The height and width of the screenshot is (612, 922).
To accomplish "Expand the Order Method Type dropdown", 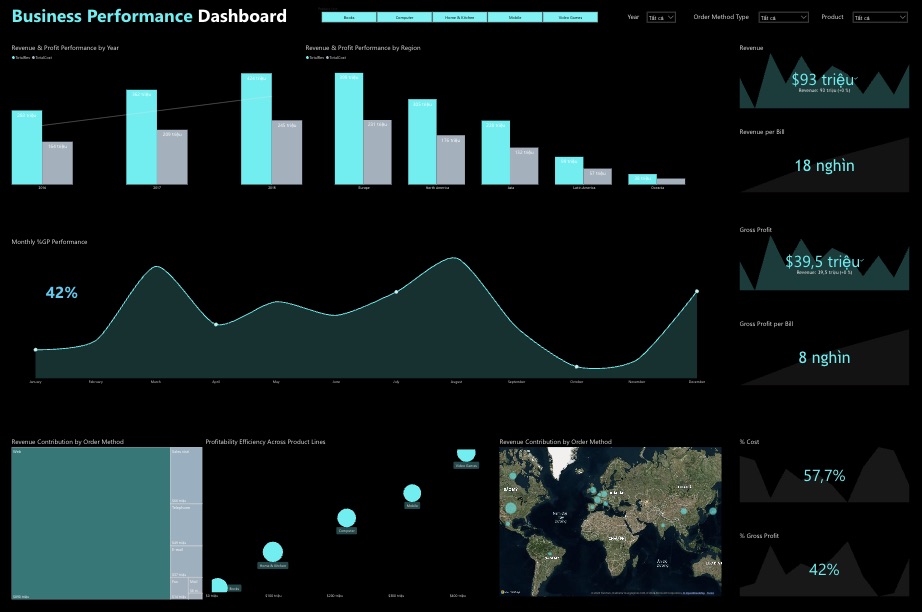I will pyautogui.click(x=783, y=18).
